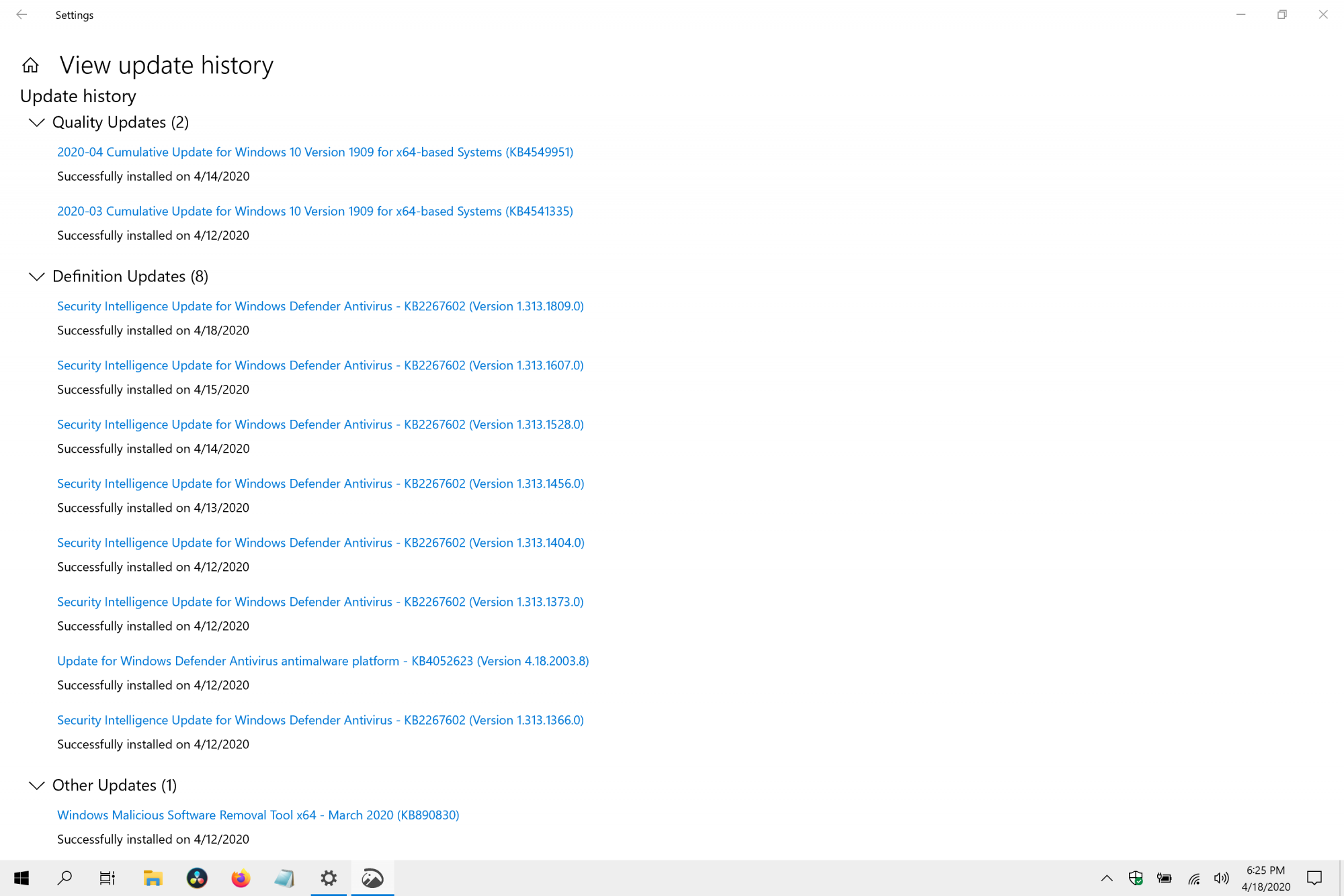Open the Security Intelligence Update version 1.313.1809.0 link
The height and width of the screenshot is (896, 1344).
[x=320, y=306]
